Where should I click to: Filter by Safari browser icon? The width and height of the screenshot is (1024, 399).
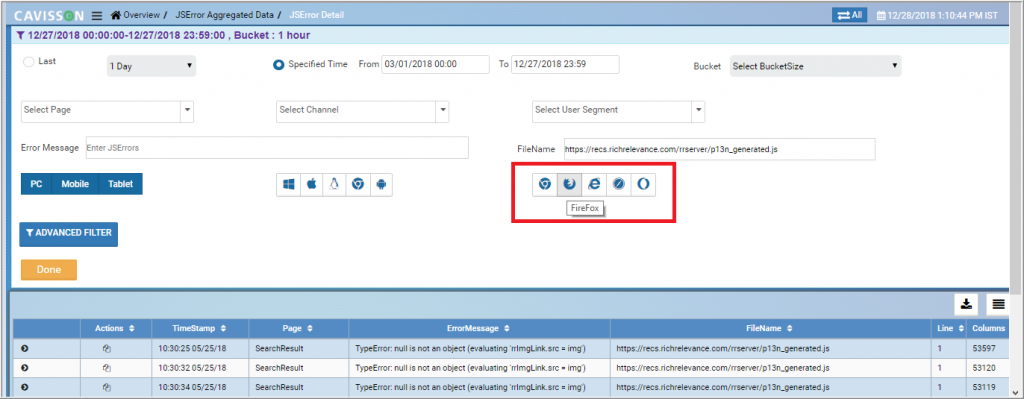[618, 185]
